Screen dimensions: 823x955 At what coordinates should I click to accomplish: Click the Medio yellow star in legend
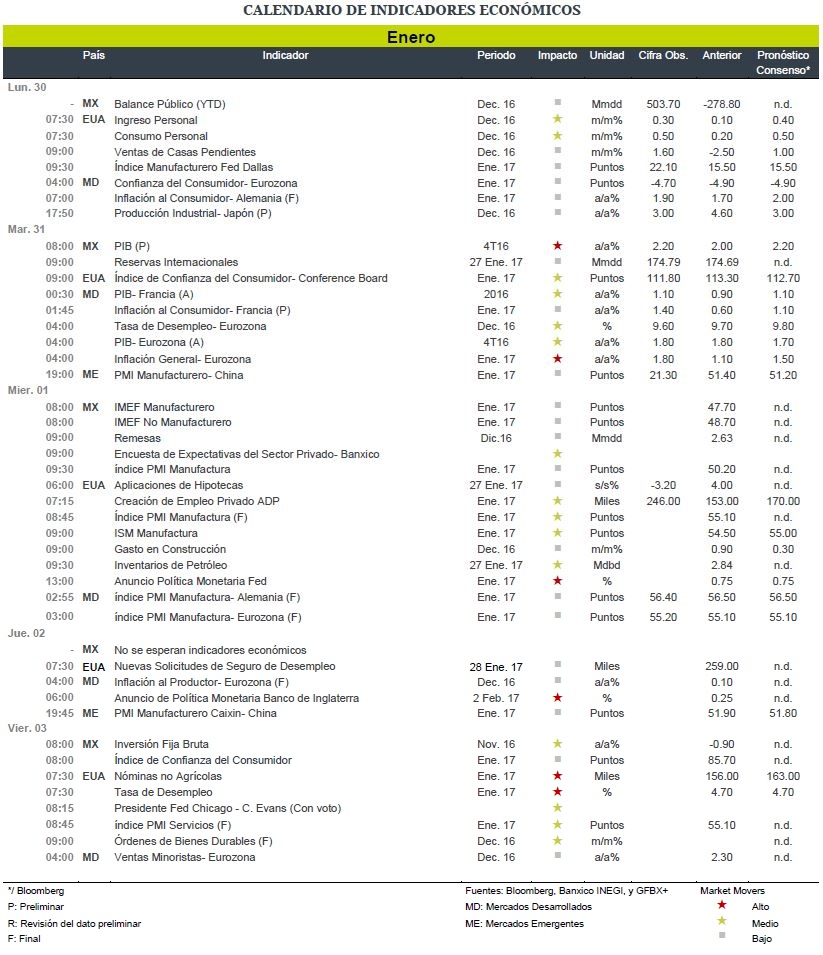[722, 921]
